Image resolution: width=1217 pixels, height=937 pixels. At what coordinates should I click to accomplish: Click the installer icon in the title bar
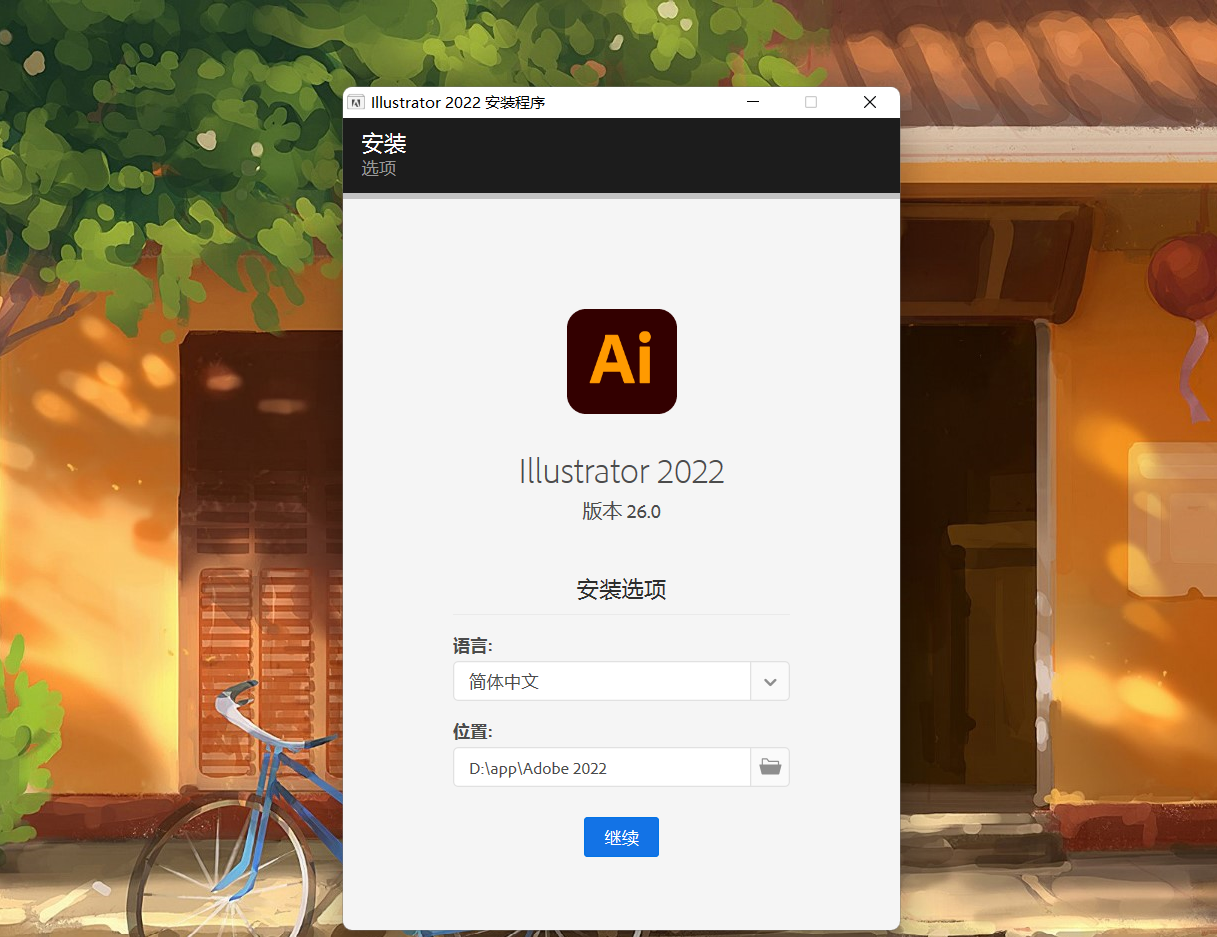357,101
